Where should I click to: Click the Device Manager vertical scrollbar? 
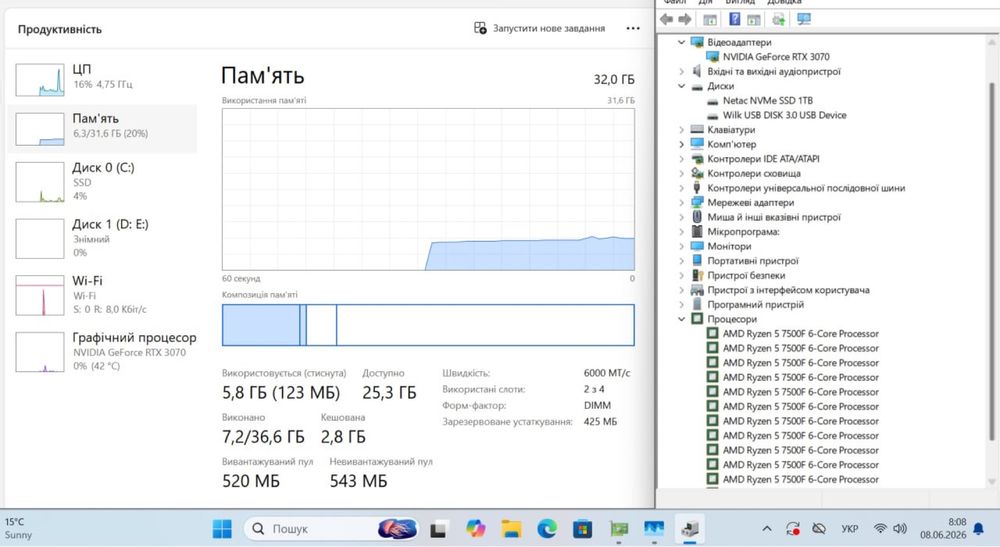[x=991, y=261]
